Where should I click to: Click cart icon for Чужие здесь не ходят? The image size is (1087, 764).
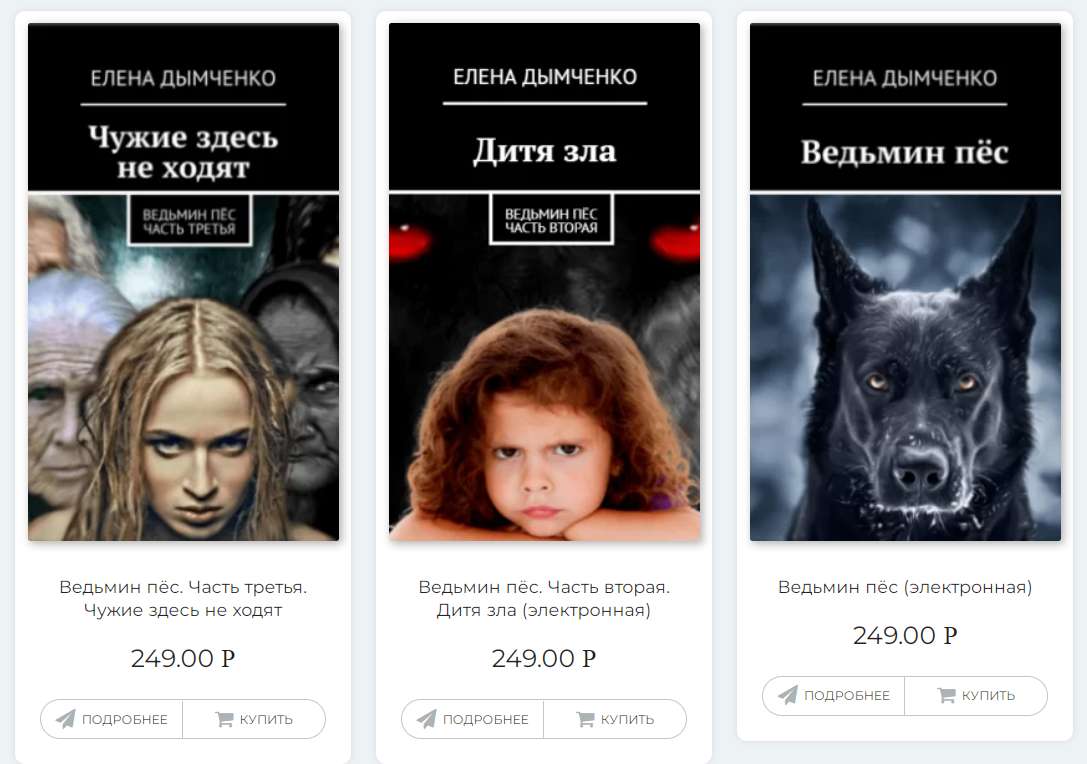coord(224,719)
